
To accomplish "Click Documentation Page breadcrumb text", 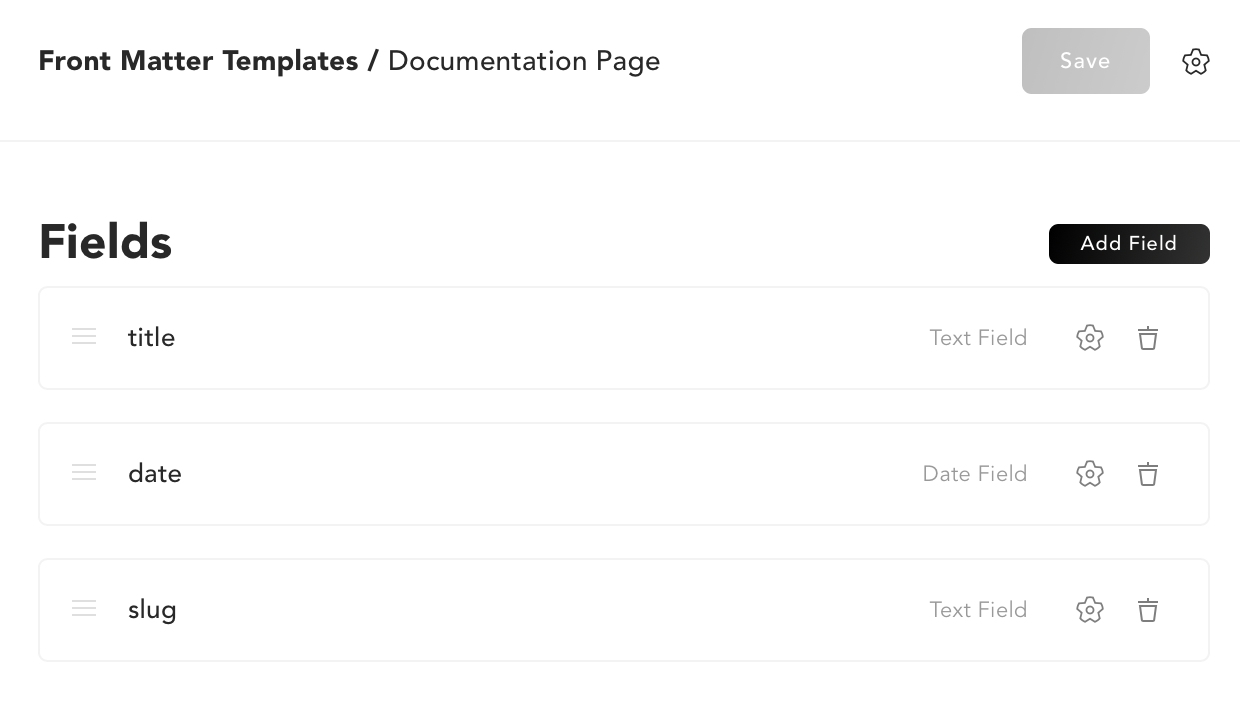I will pos(524,61).
